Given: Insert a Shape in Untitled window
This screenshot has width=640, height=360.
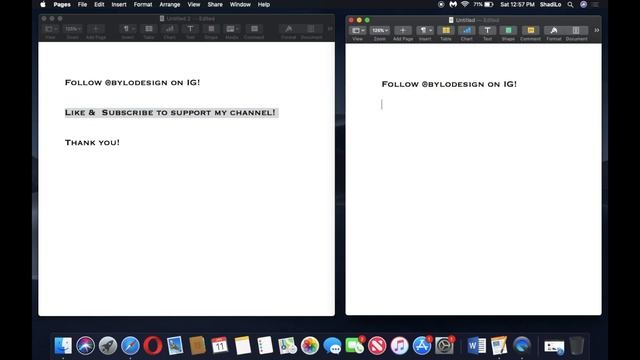Looking at the screenshot, I should pos(508,31).
